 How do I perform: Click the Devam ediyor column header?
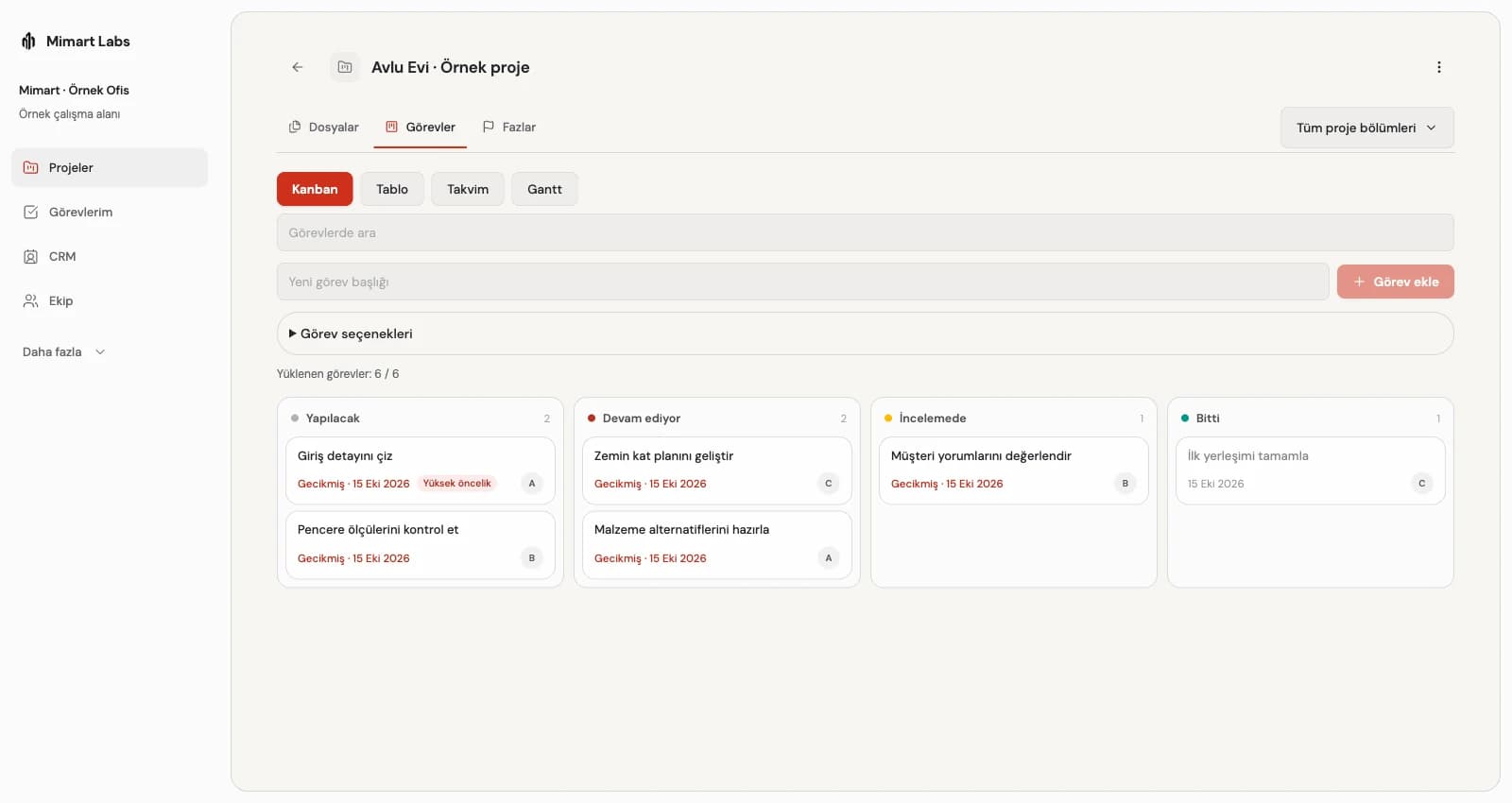coord(716,418)
